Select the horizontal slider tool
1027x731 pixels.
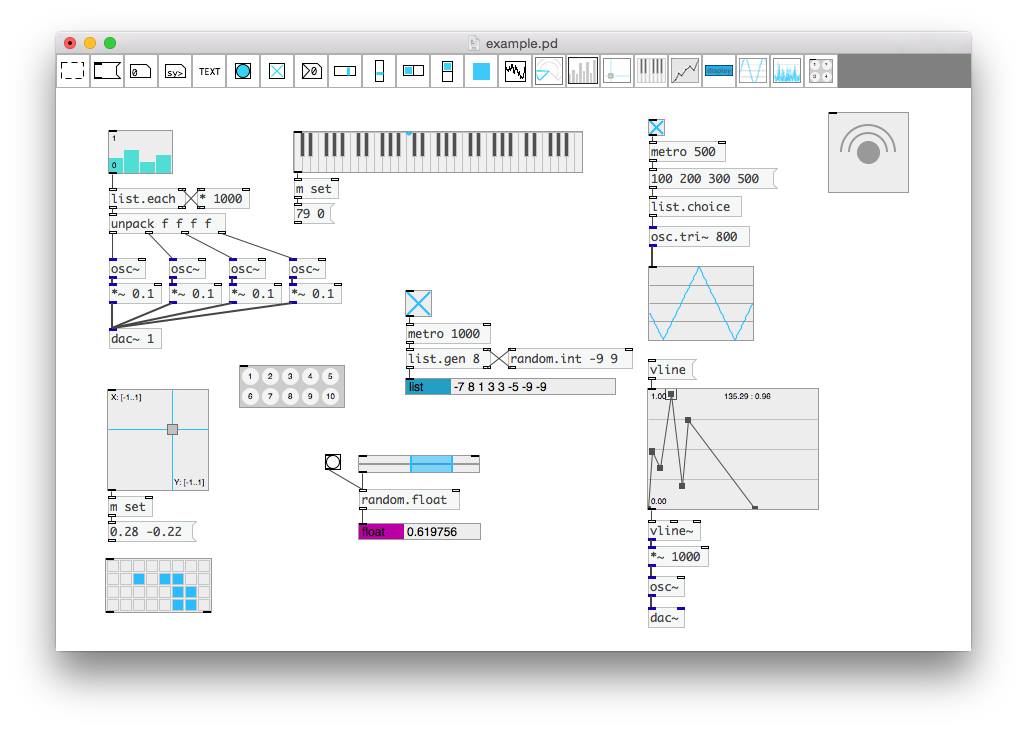pyautogui.click(x=345, y=71)
